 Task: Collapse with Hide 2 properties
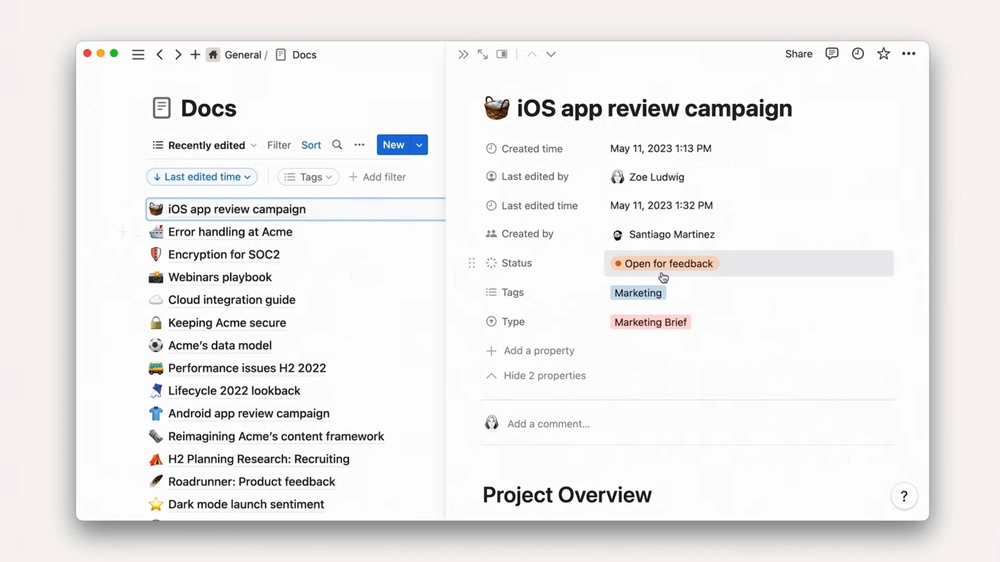536,376
